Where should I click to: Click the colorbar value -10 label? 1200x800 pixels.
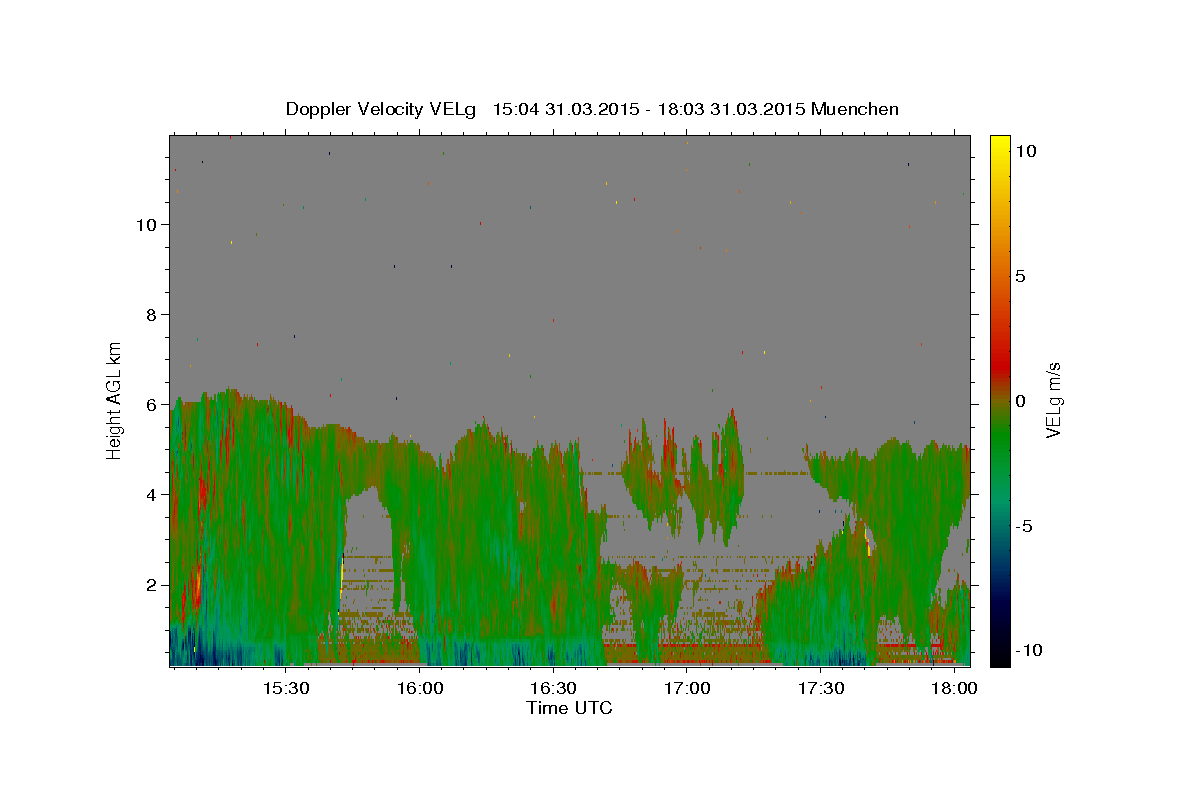pyautogui.click(x=1027, y=650)
